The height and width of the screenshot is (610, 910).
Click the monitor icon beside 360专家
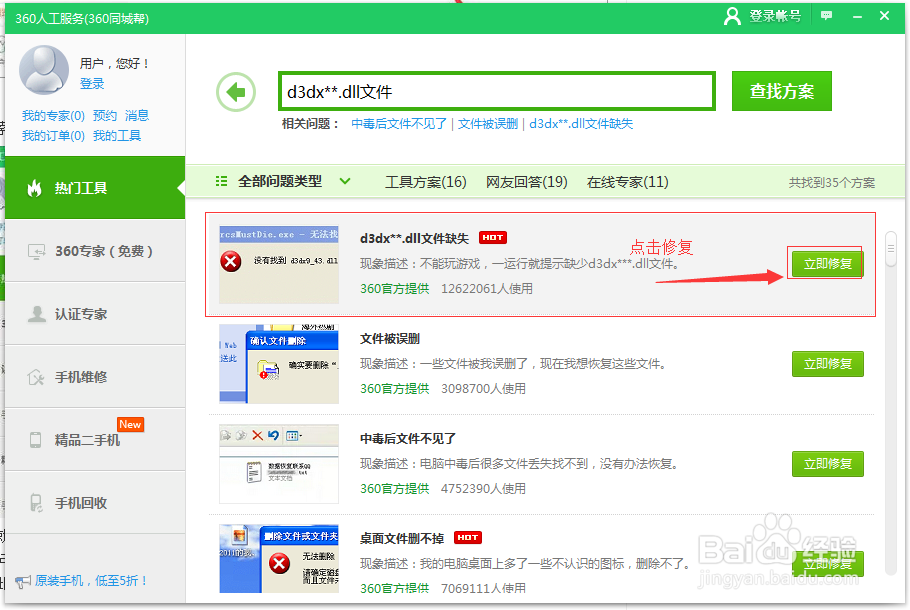[37, 251]
